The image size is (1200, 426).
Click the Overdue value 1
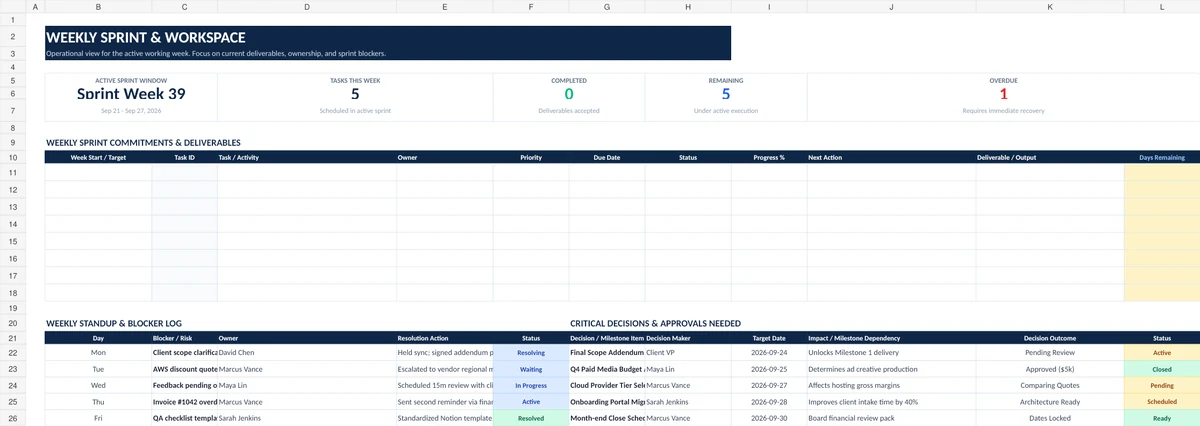point(1003,94)
